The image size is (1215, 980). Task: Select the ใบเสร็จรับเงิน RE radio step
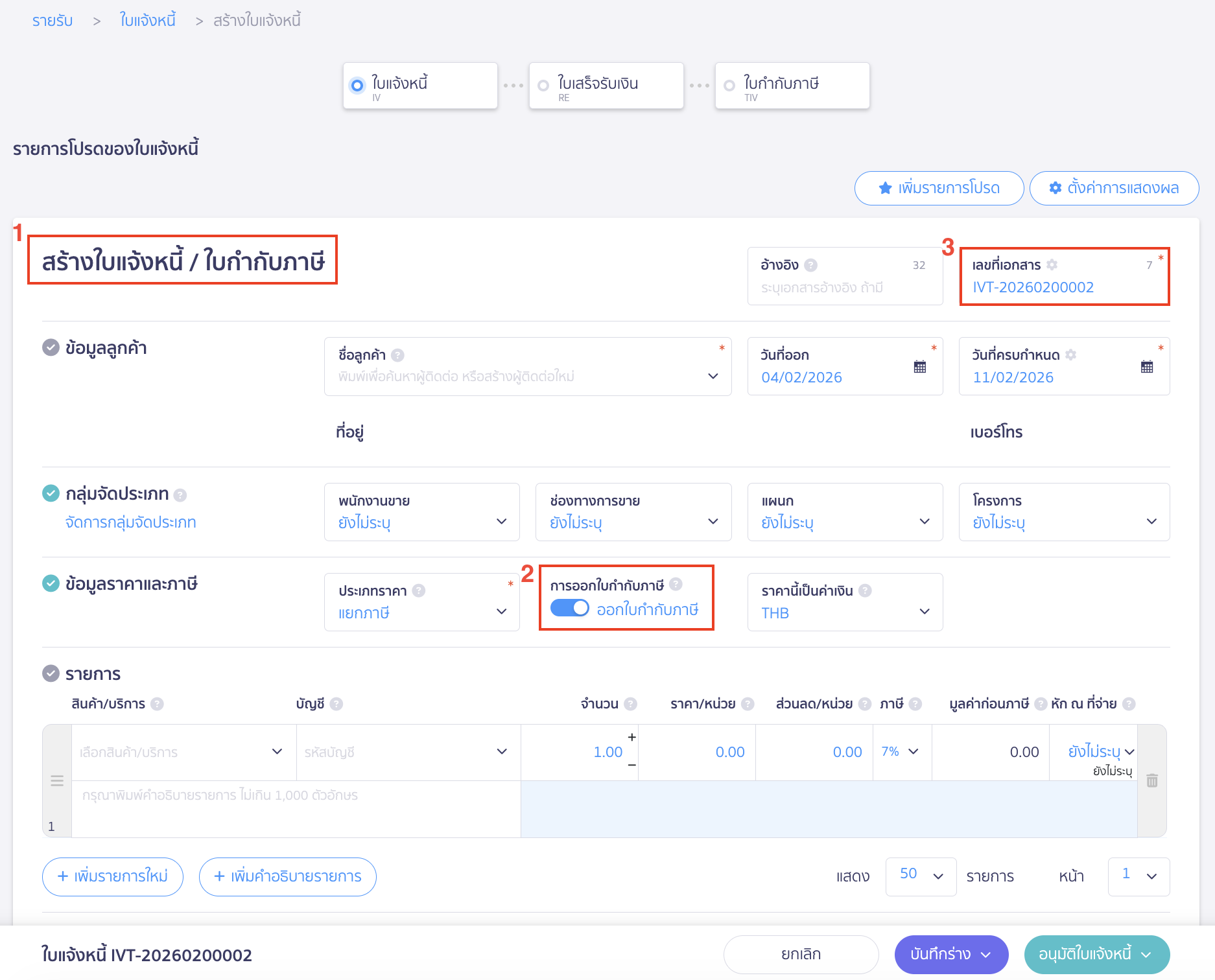543,86
